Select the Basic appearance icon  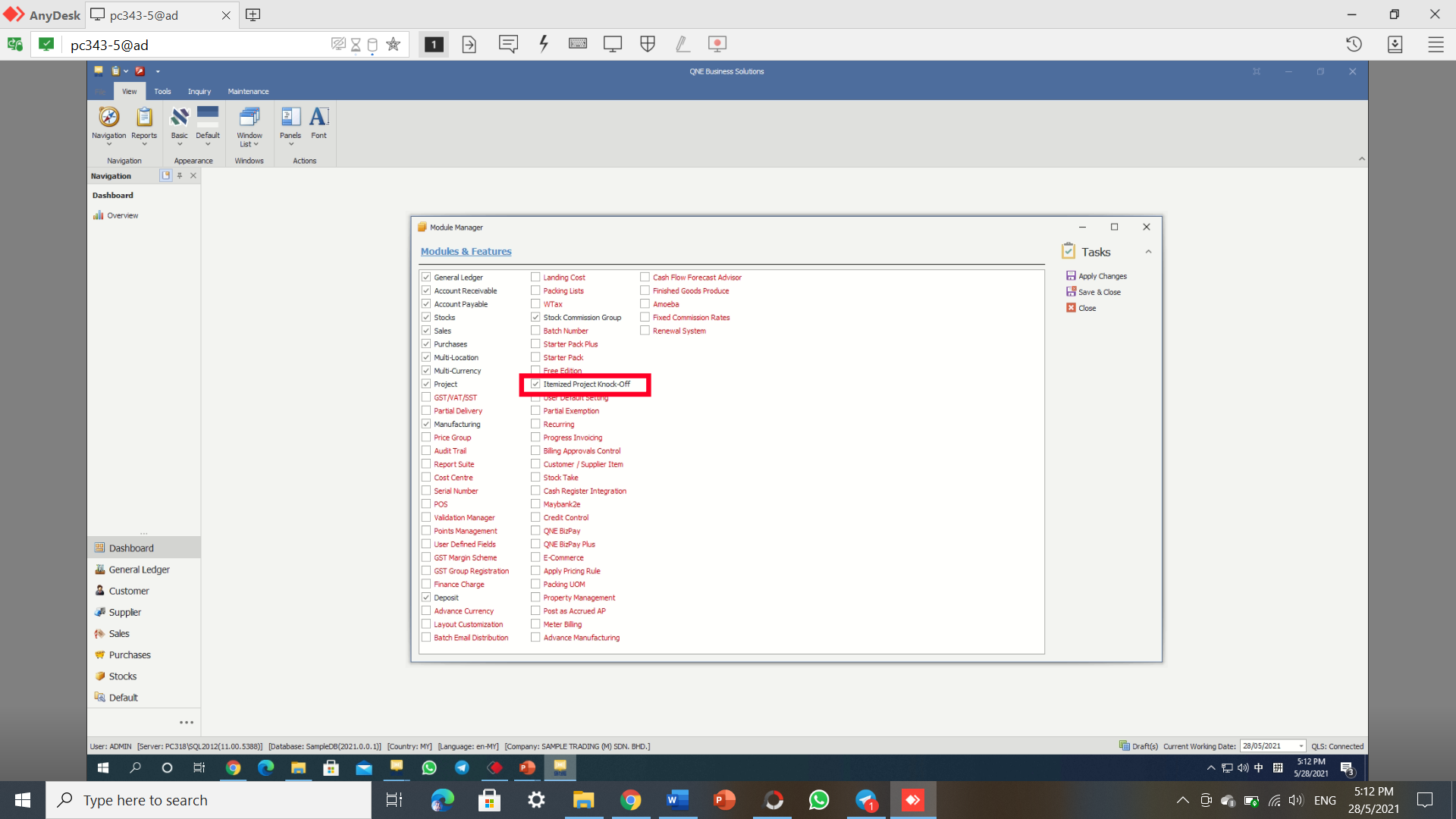179,117
